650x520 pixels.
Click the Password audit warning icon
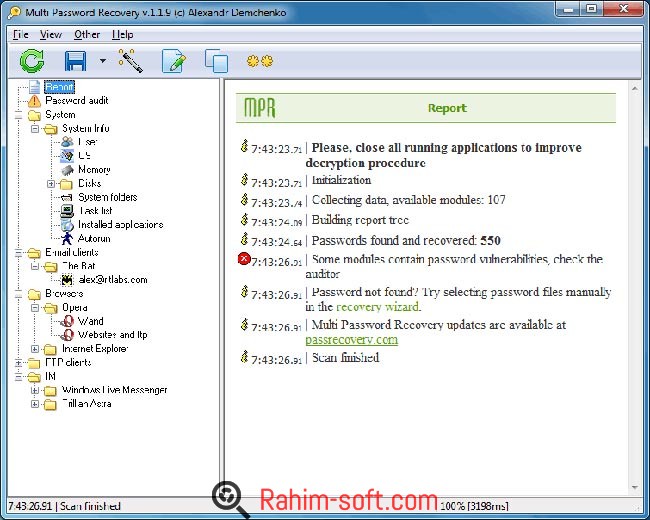[34, 100]
